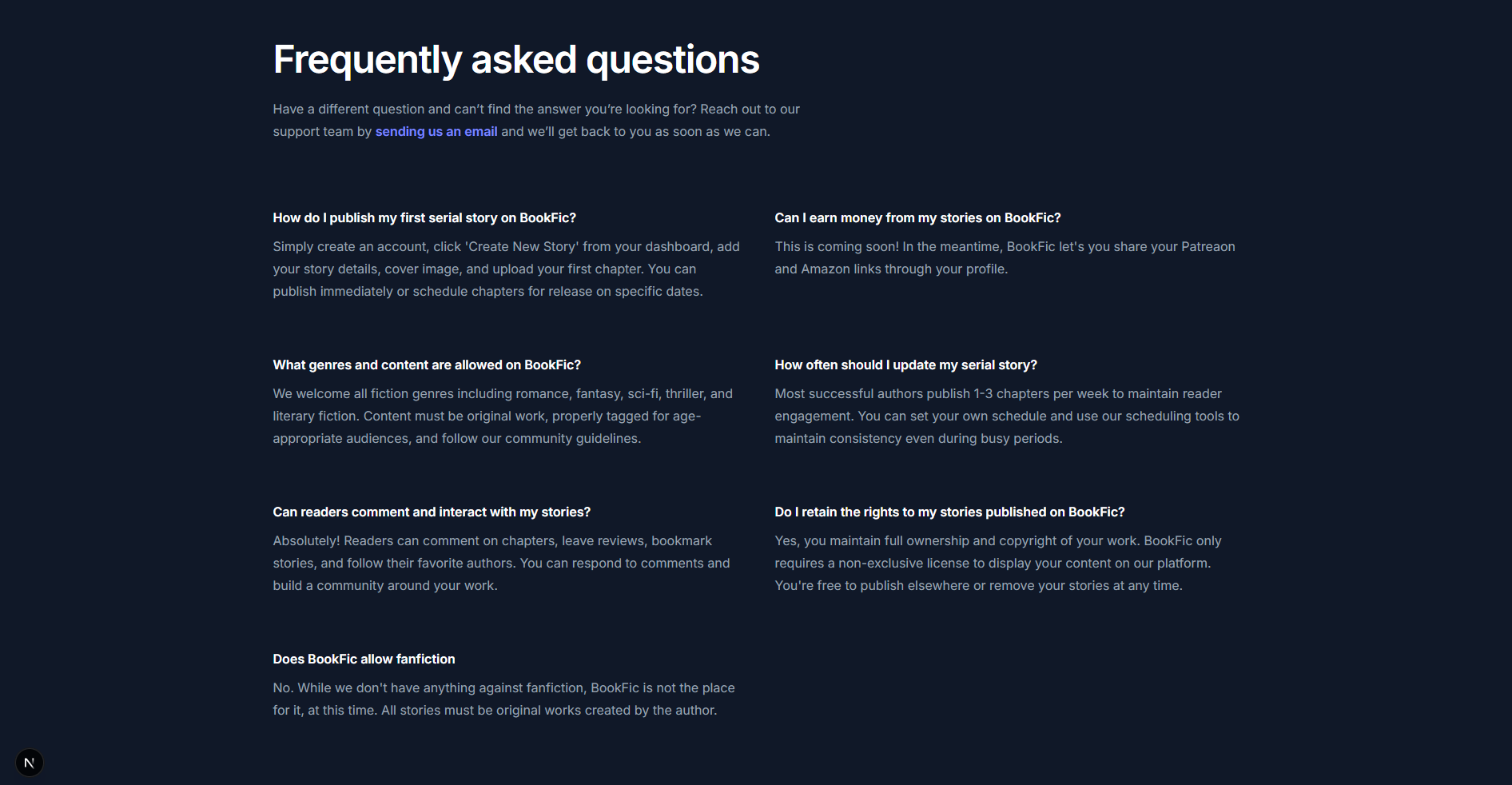Select 'How often should I update' question
Screen dimensions: 1512x785
(x=905, y=365)
